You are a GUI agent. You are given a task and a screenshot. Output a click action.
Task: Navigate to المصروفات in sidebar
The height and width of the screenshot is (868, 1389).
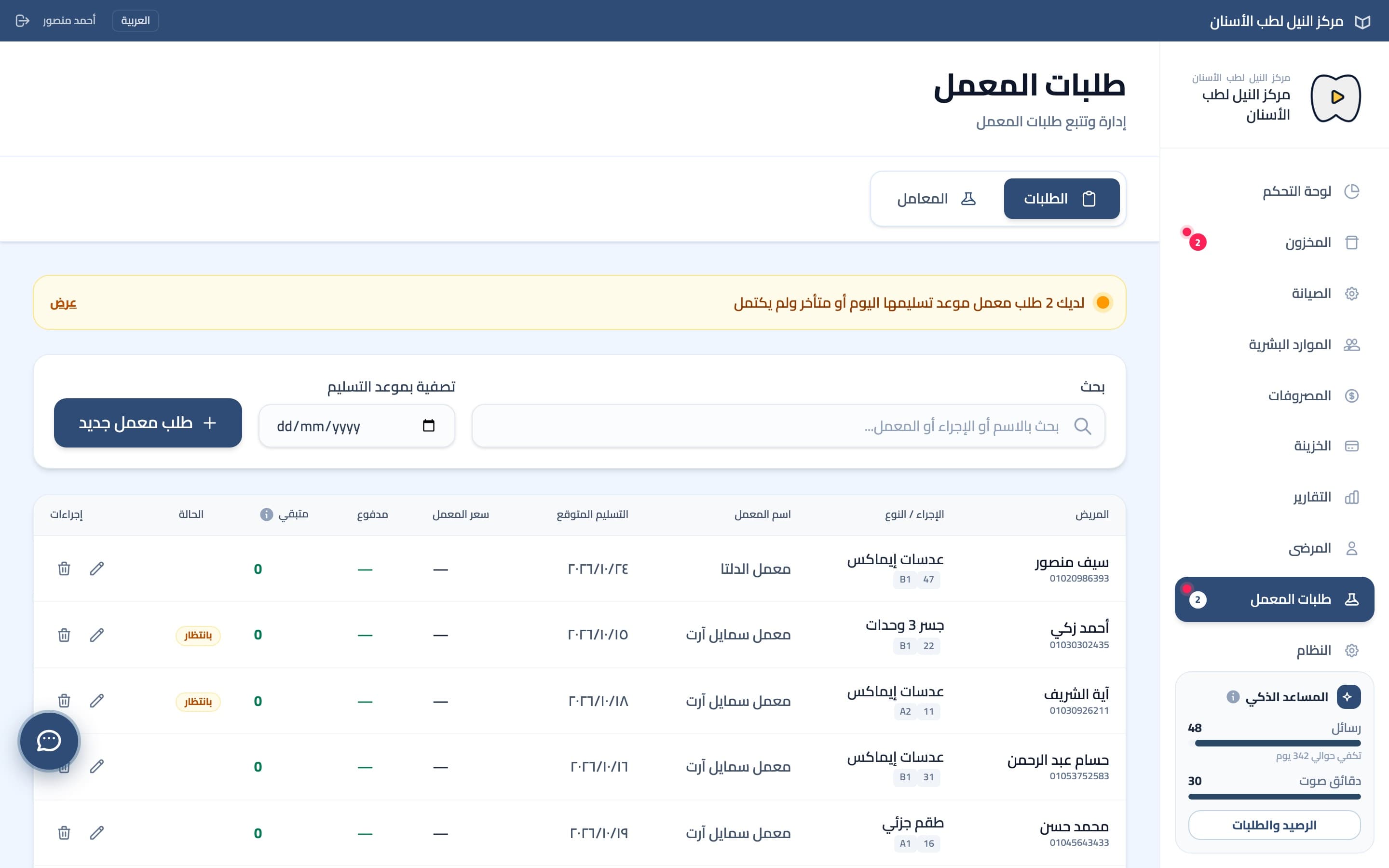[1274, 395]
